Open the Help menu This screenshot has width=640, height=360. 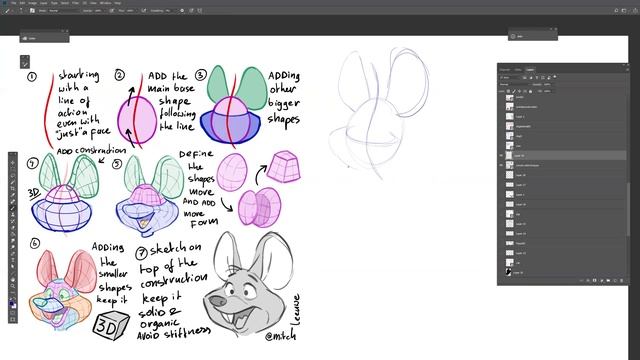coord(117,3)
